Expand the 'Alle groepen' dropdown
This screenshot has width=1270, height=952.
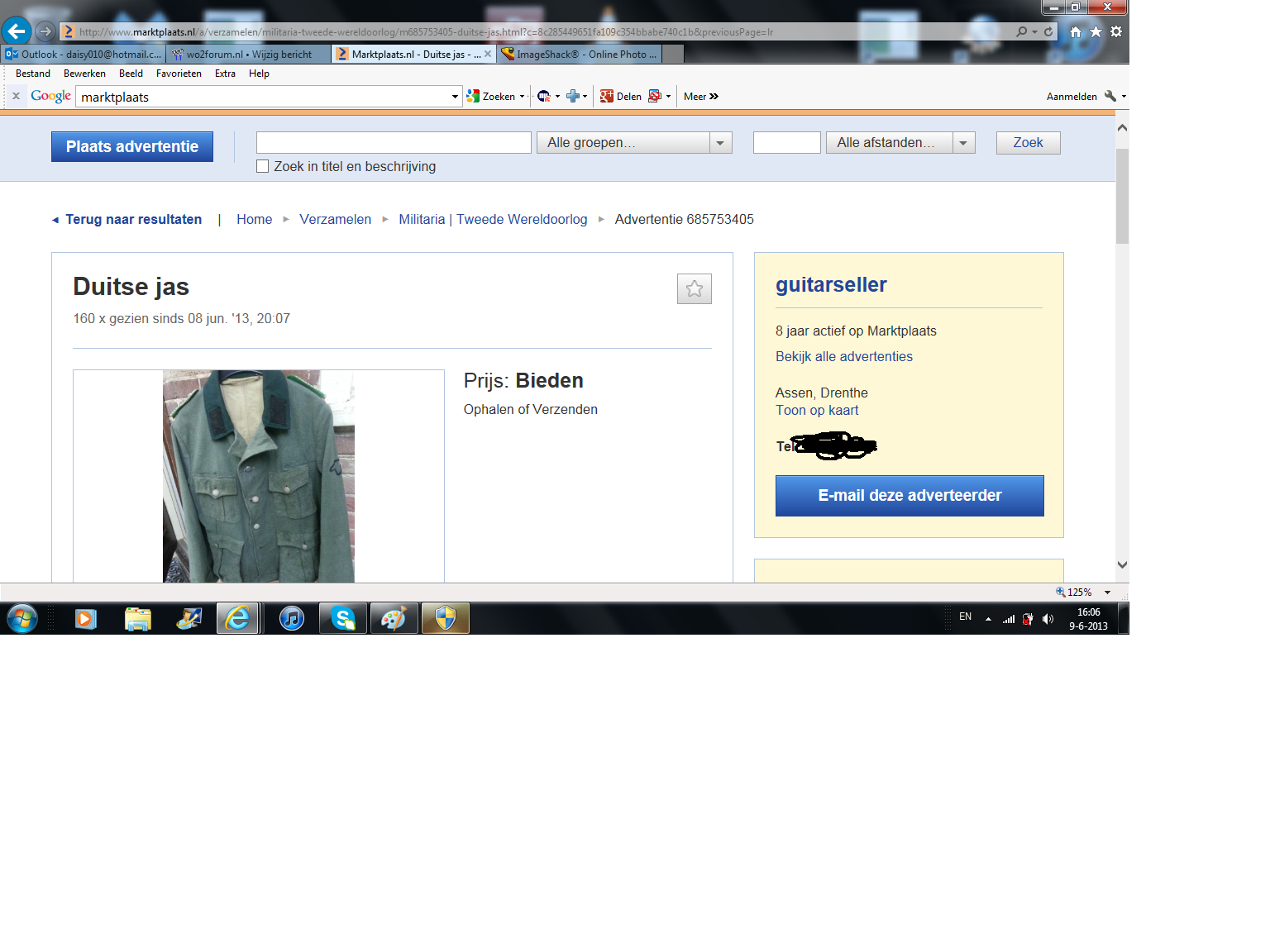tap(720, 143)
